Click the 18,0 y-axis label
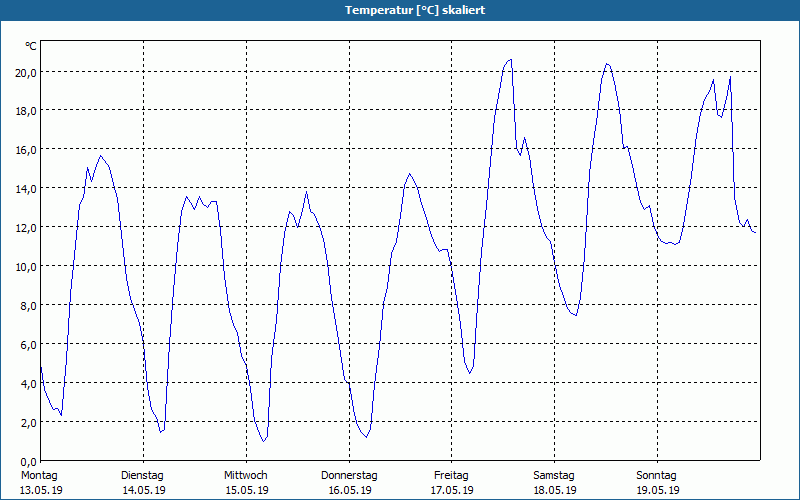The image size is (800, 500). tap(26, 112)
